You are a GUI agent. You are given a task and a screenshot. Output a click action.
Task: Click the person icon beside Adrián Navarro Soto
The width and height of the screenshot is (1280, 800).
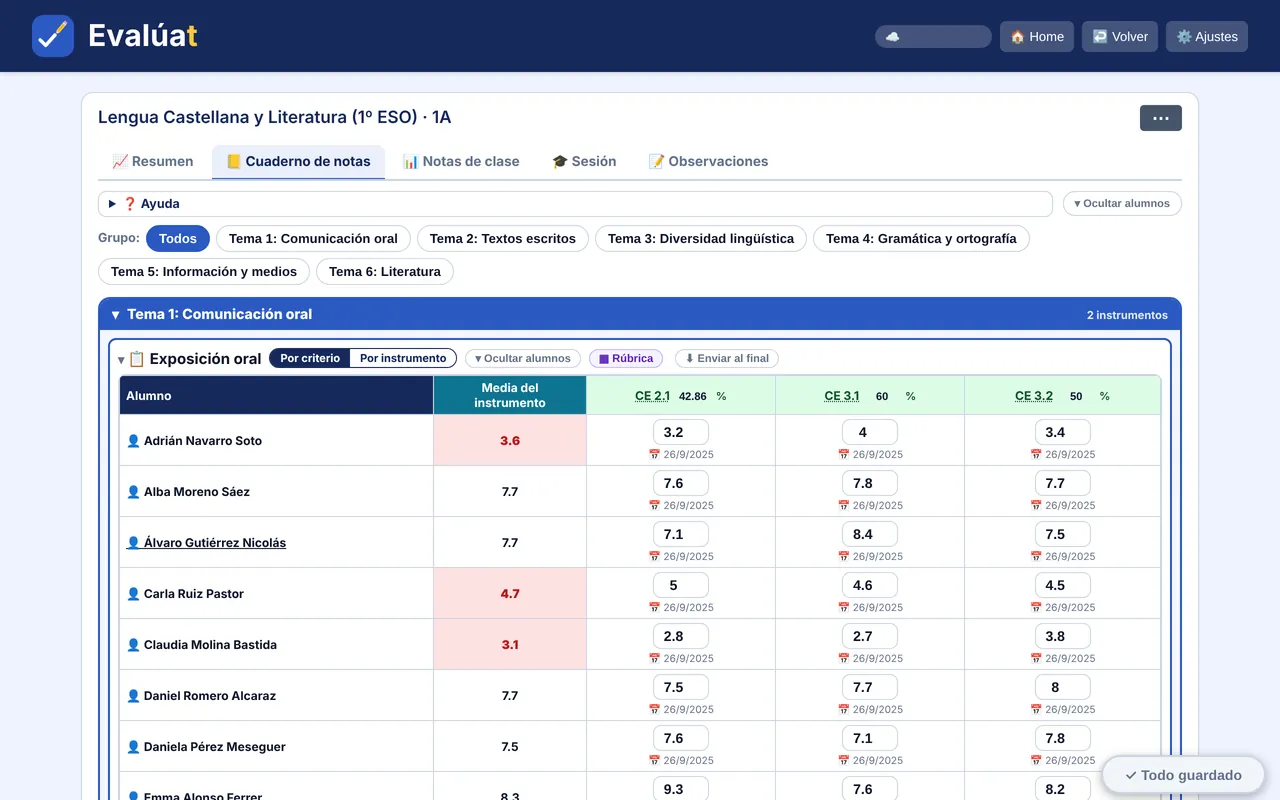(133, 441)
